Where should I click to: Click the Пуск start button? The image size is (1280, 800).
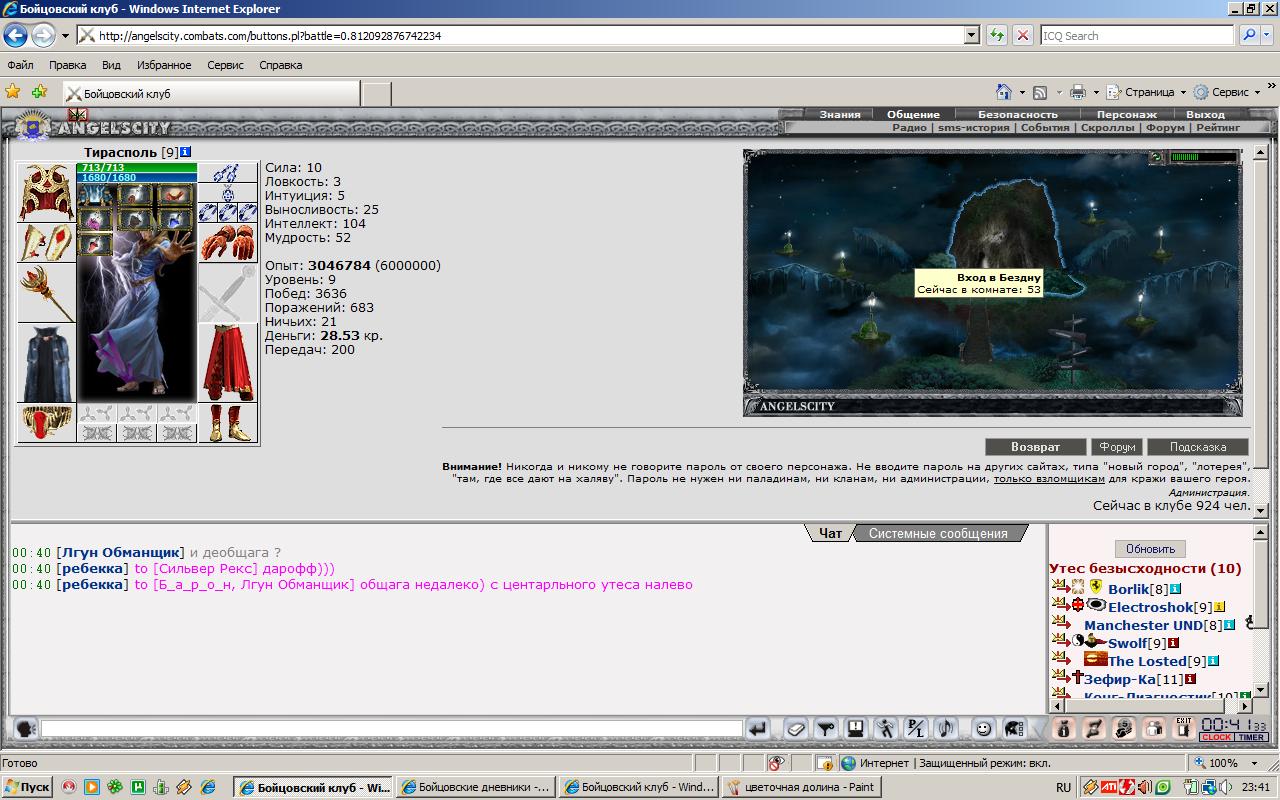pos(27,787)
